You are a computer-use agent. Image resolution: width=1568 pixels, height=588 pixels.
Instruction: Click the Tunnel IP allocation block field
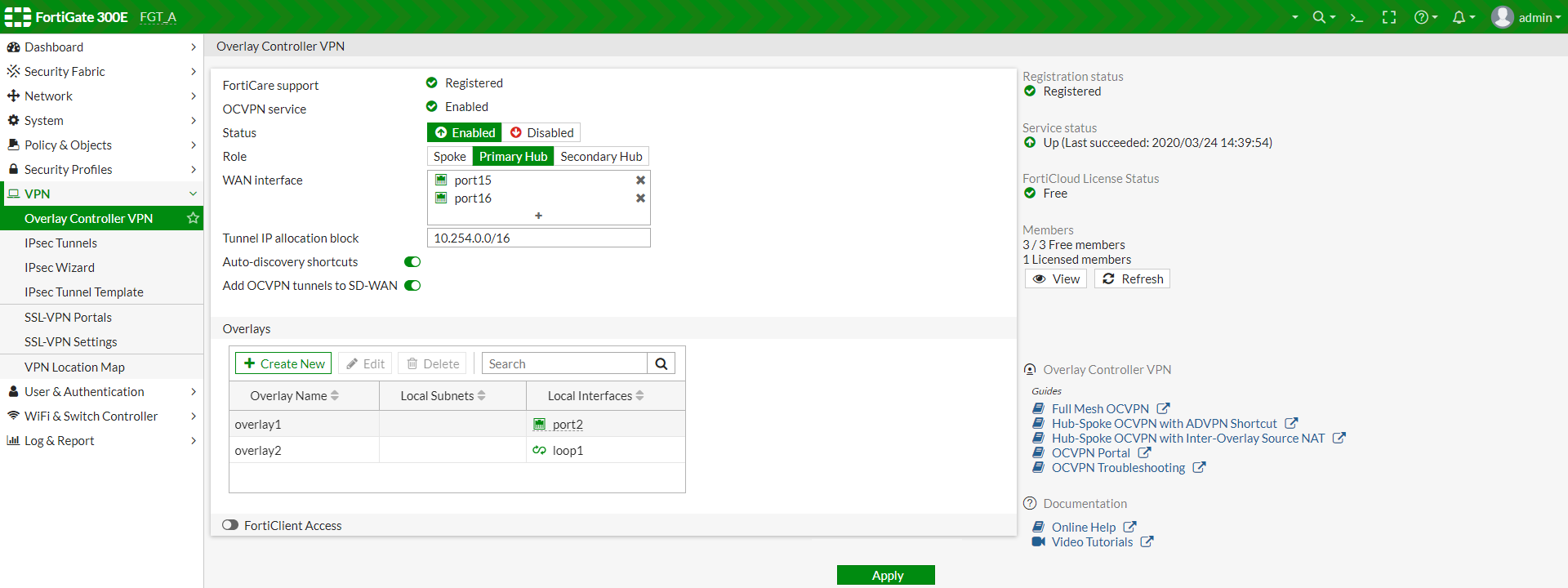(x=539, y=238)
